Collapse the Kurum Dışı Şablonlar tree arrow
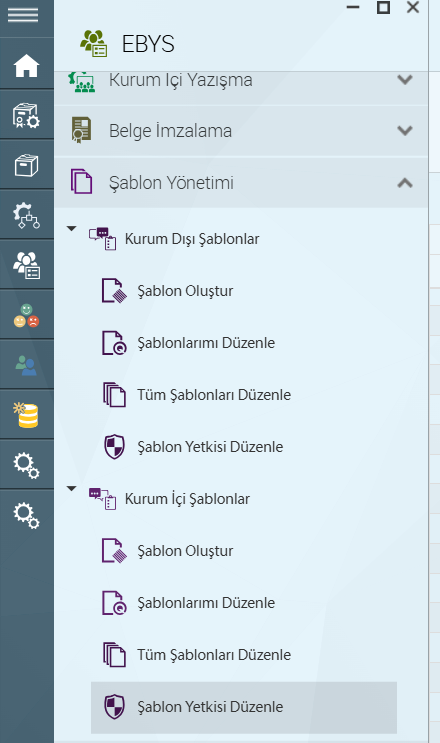This screenshot has width=440, height=743. click(x=72, y=229)
